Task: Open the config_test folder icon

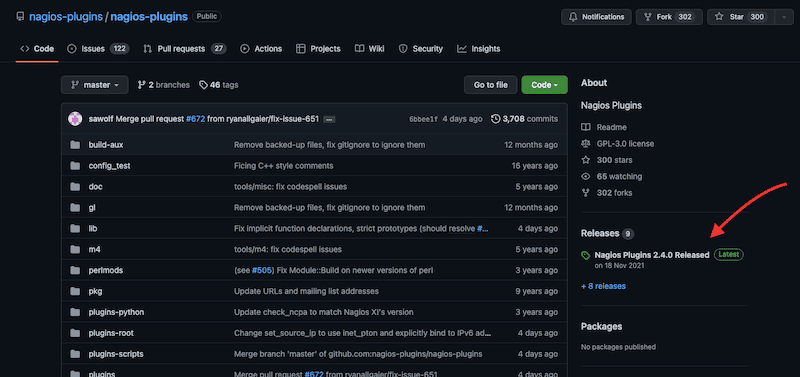Action: tap(75, 166)
